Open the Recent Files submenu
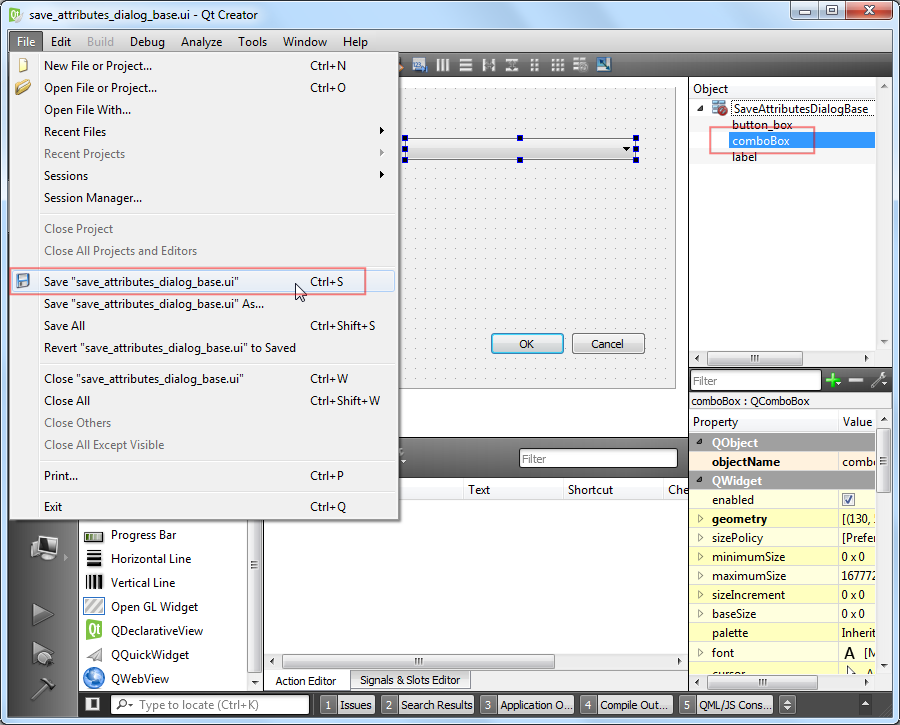The image size is (900, 725). click(203, 131)
